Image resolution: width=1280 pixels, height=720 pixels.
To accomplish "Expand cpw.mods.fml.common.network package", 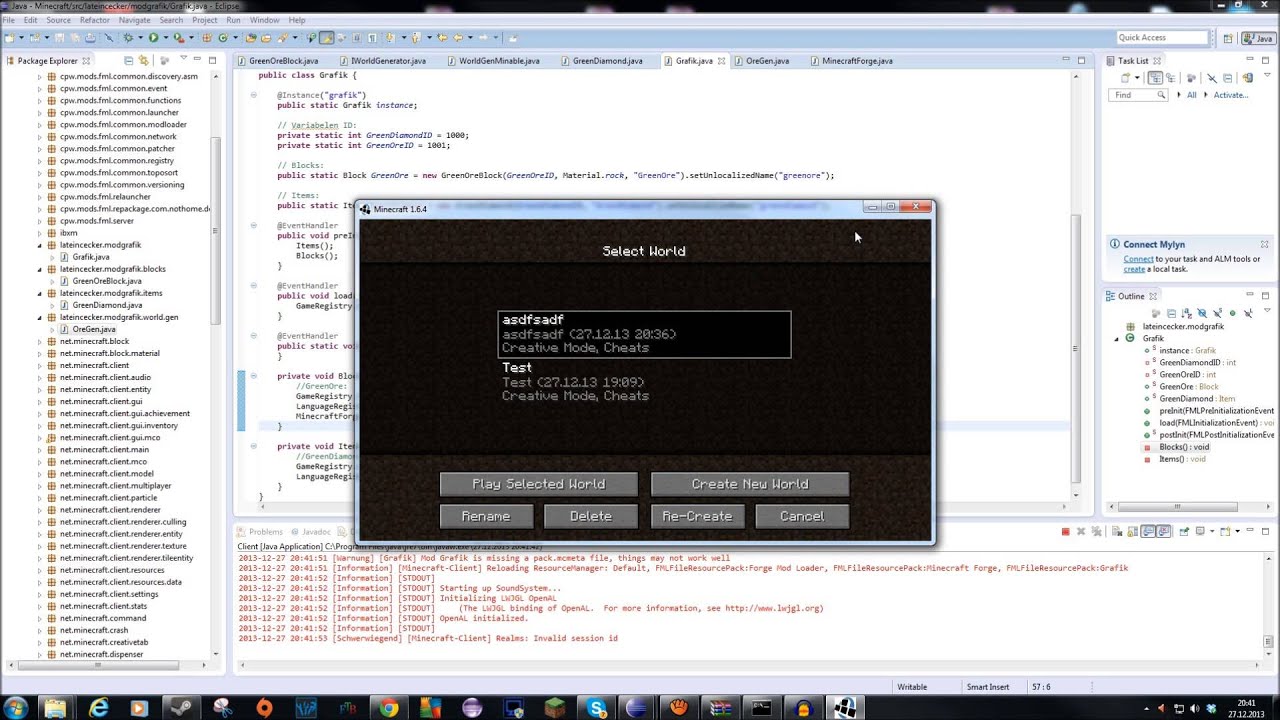I will click(x=40, y=137).
